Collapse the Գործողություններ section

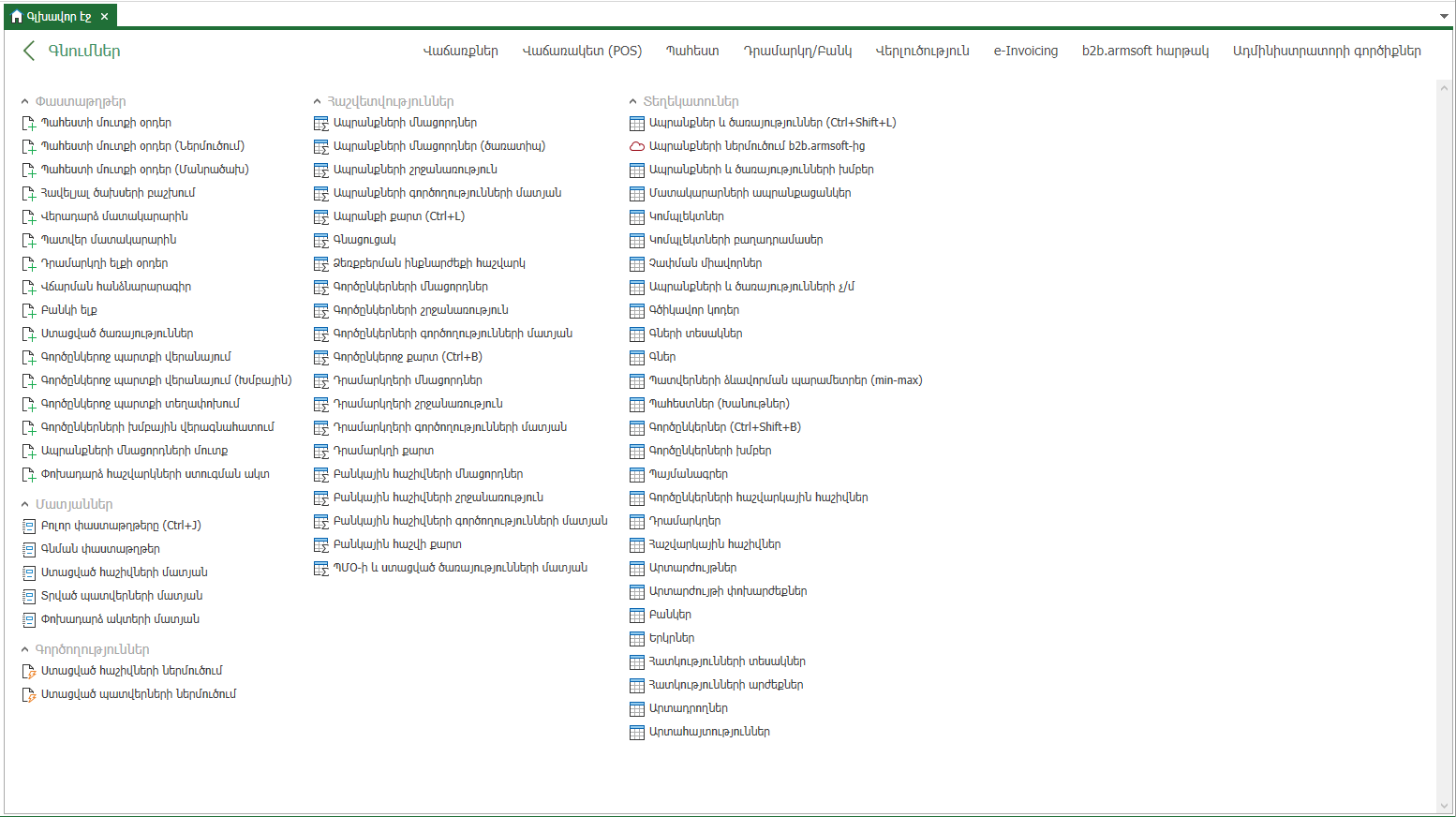pos(25,649)
